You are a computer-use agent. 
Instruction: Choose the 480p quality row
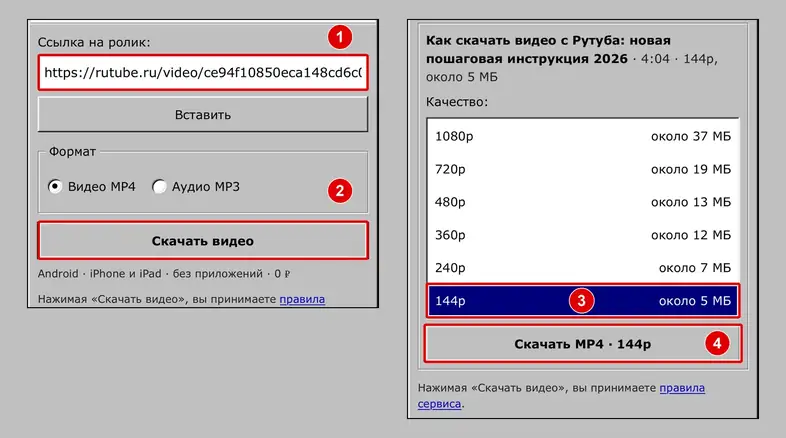(x=583, y=202)
